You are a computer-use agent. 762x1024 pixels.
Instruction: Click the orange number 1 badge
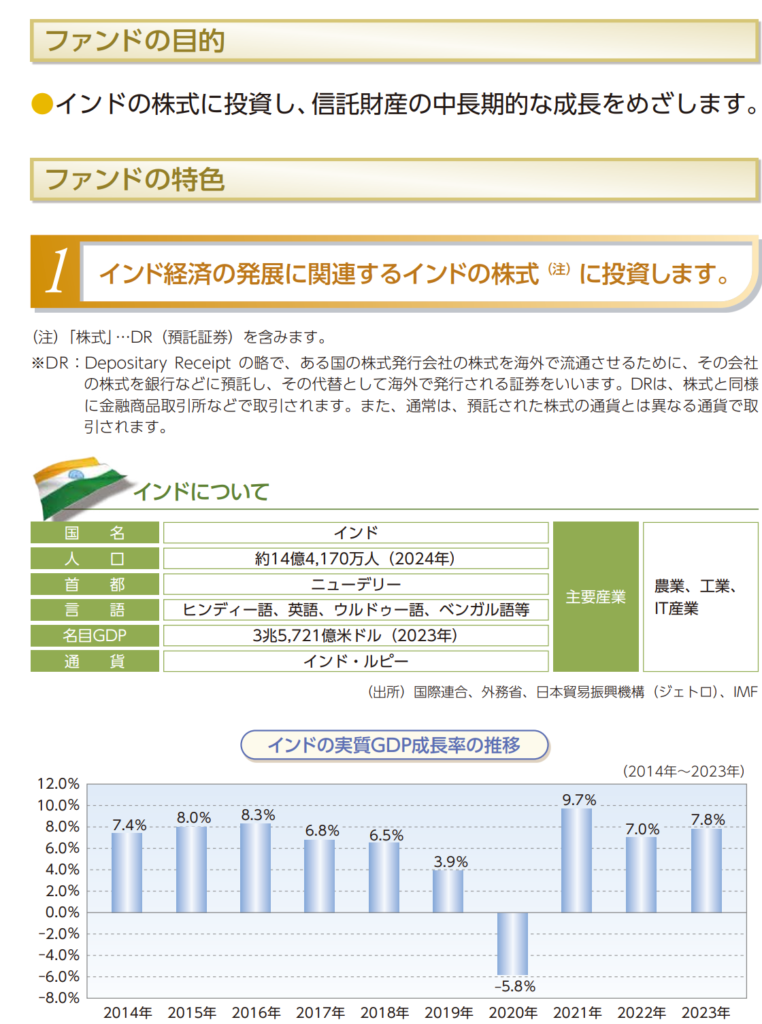click(55, 271)
